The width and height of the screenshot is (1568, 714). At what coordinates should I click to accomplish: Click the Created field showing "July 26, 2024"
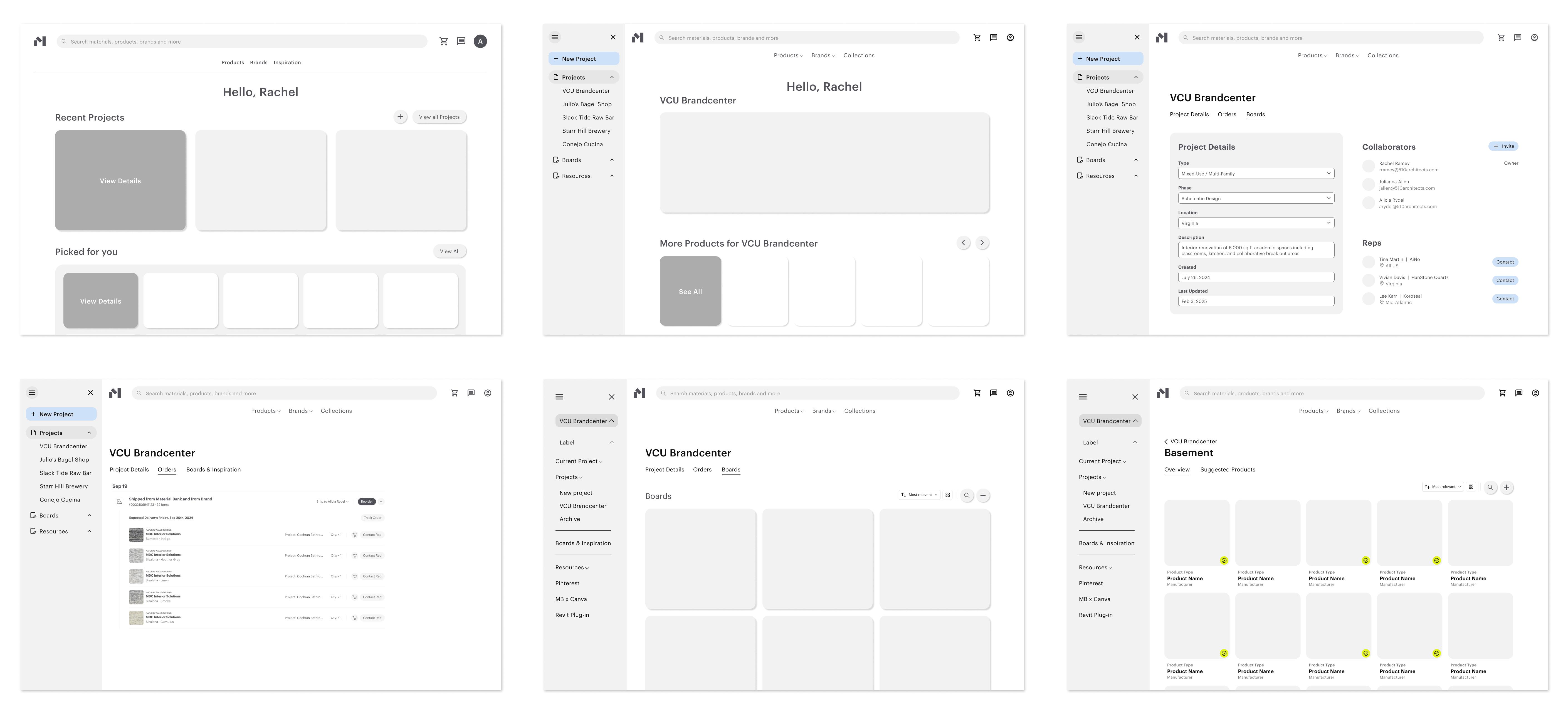coord(1256,278)
